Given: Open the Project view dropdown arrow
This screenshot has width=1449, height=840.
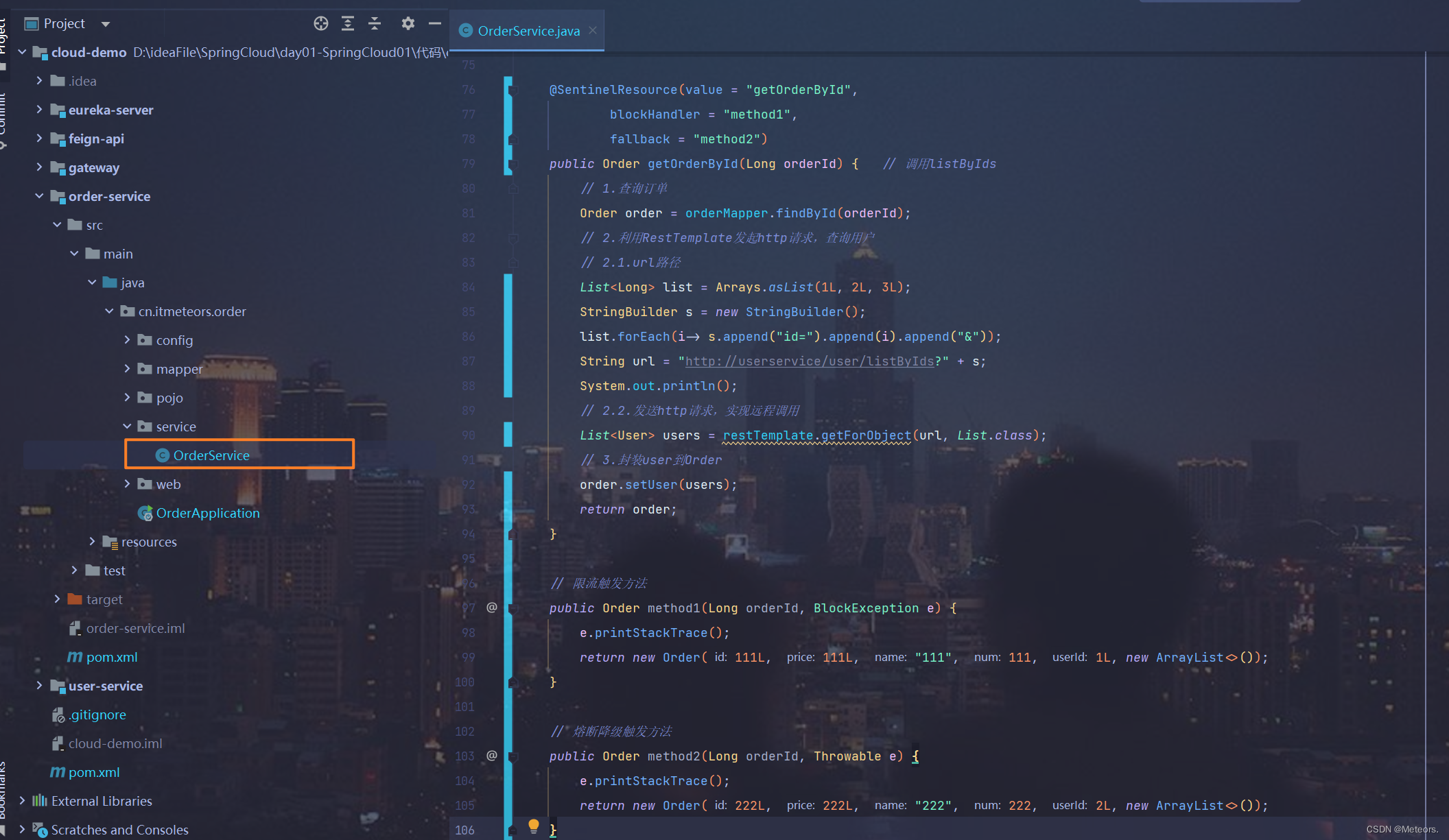Looking at the screenshot, I should point(106,24).
